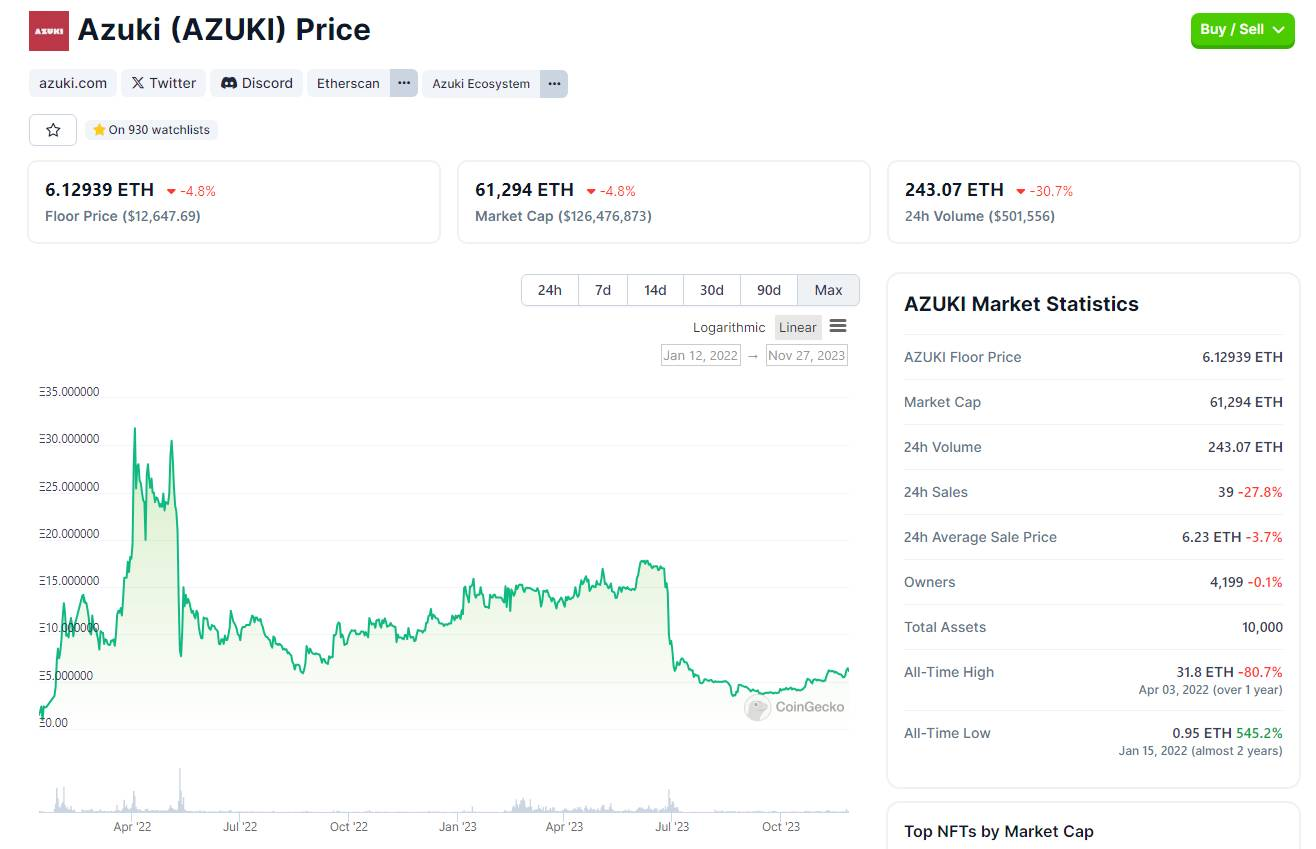The width and height of the screenshot is (1316, 849).
Task: Click the All-Time Low 0.95 ETH value
Action: [x=1201, y=733]
